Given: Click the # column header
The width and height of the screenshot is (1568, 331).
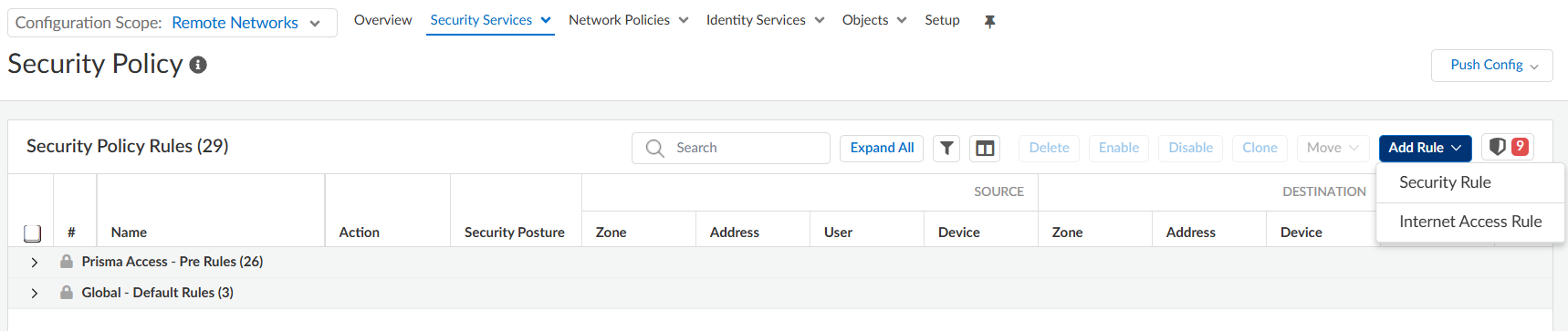Looking at the screenshot, I should [x=71, y=233].
